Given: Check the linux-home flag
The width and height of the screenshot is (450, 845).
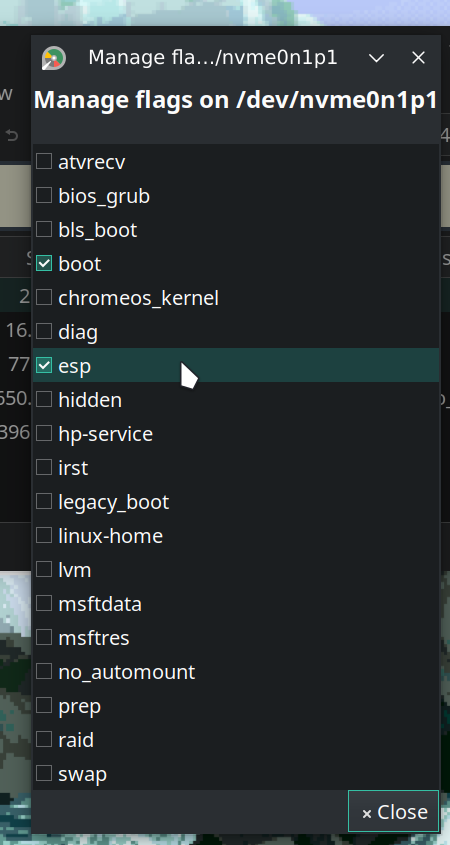Looking at the screenshot, I should pyautogui.click(x=44, y=535).
